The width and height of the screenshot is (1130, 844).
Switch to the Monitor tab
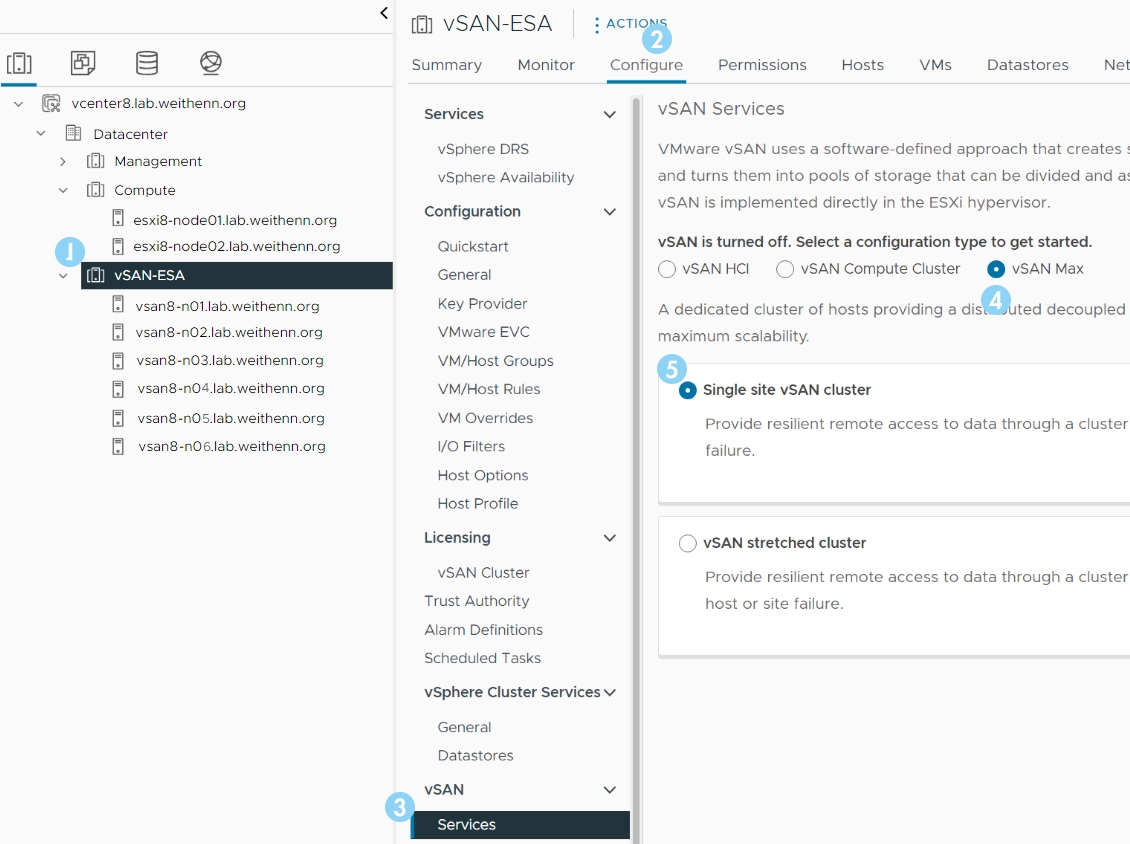[x=546, y=65]
